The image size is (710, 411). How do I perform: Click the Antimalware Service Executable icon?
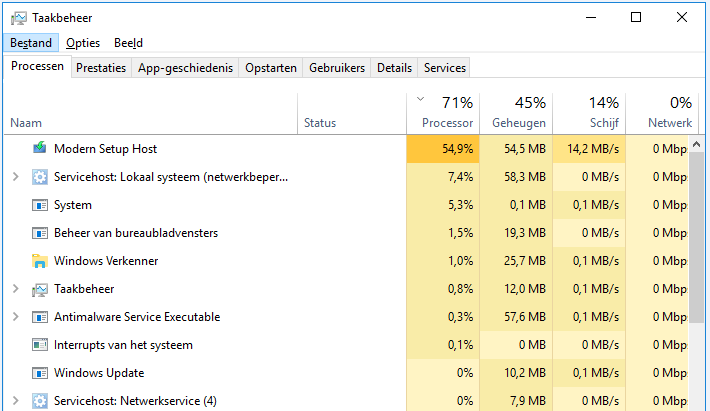click(40, 317)
